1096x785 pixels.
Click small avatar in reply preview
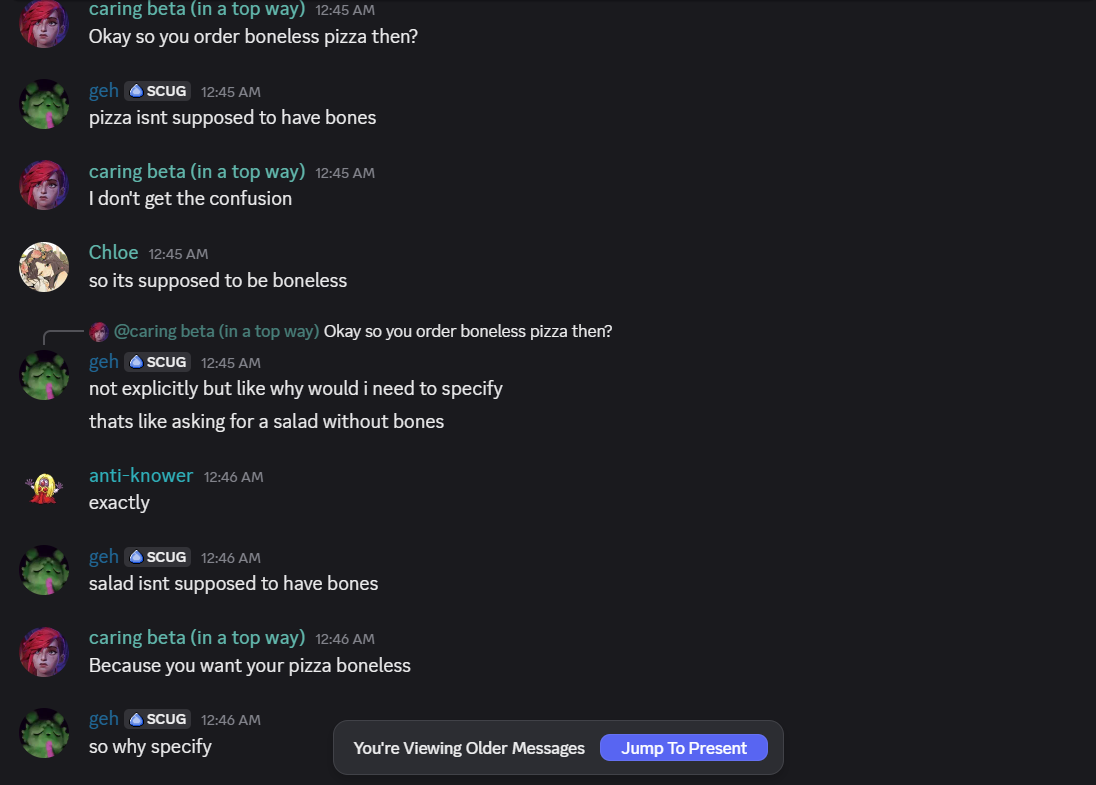click(x=98, y=331)
